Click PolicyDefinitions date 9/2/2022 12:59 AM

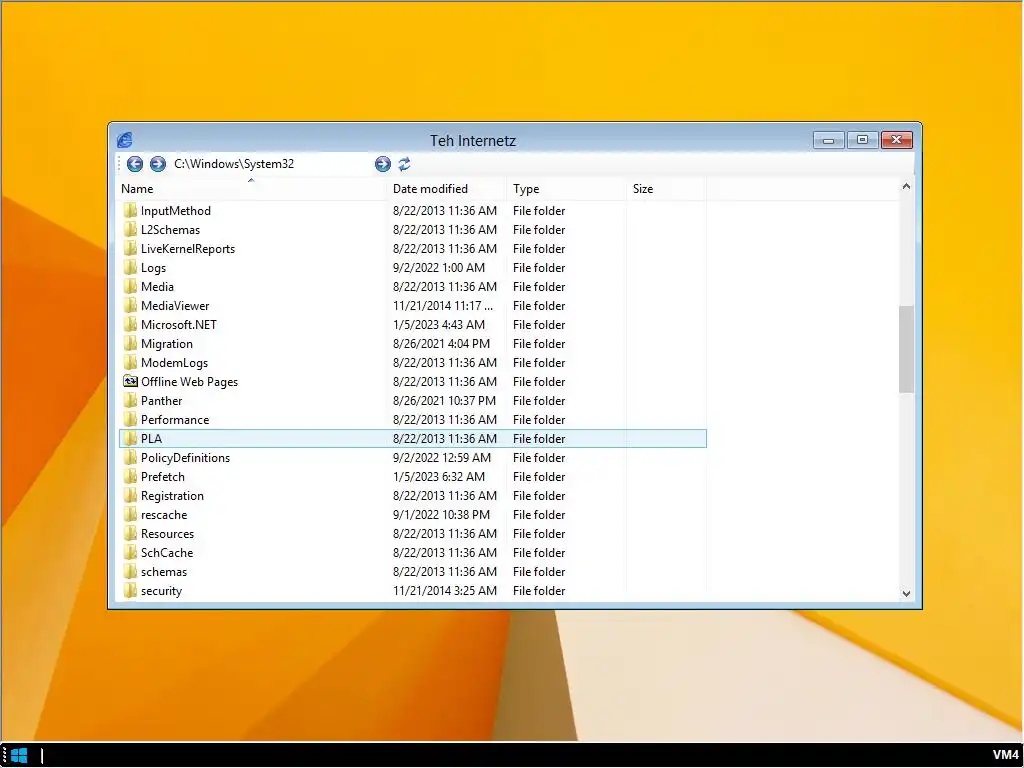(x=441, y=457)
